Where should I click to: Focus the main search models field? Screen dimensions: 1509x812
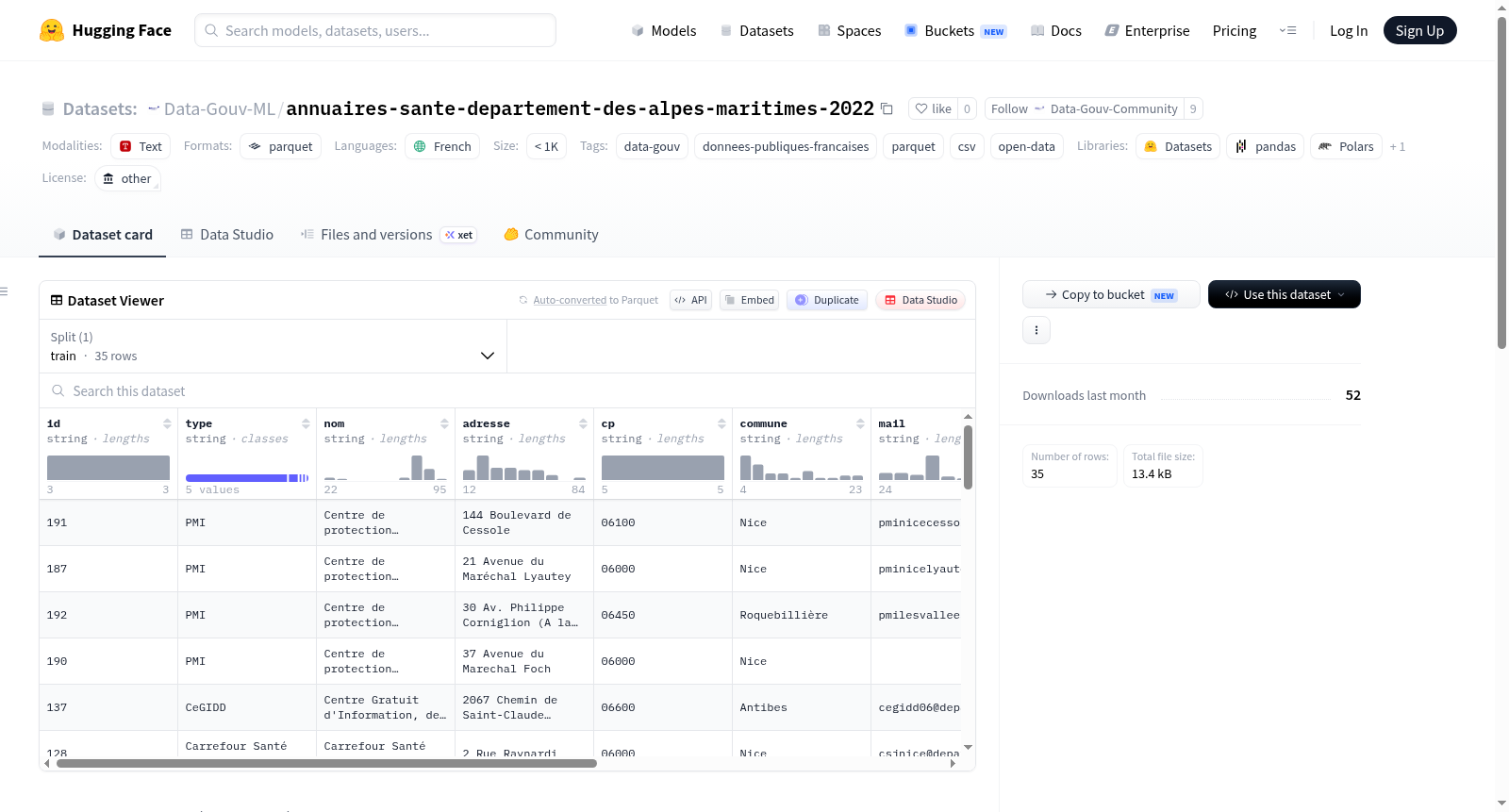375,30
